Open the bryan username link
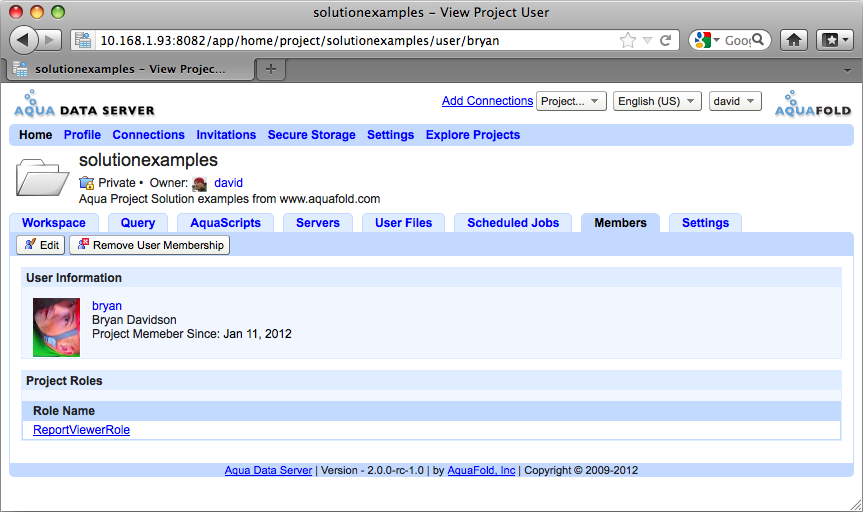Viewport: 863px width, 512px height. click(107, 306)
